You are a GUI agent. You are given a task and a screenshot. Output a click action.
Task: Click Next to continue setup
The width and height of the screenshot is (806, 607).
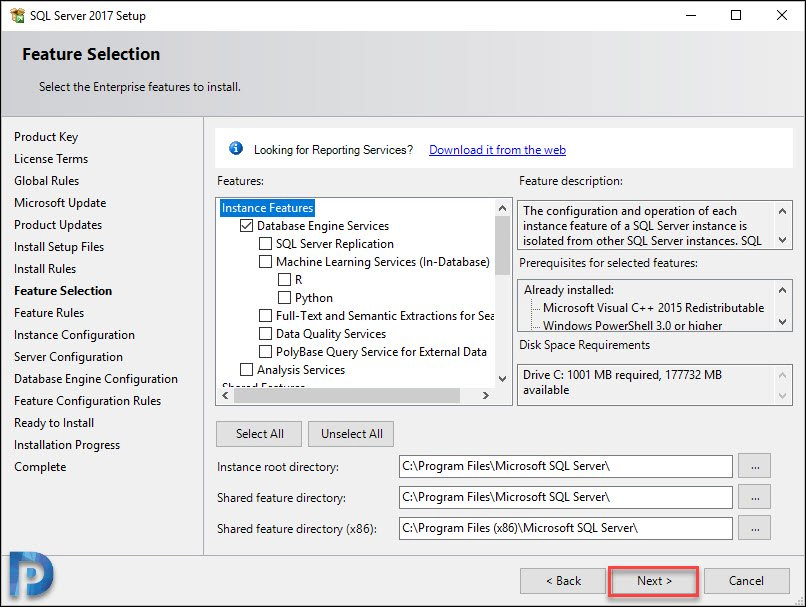pyautogui.click(x=654, y=581)
